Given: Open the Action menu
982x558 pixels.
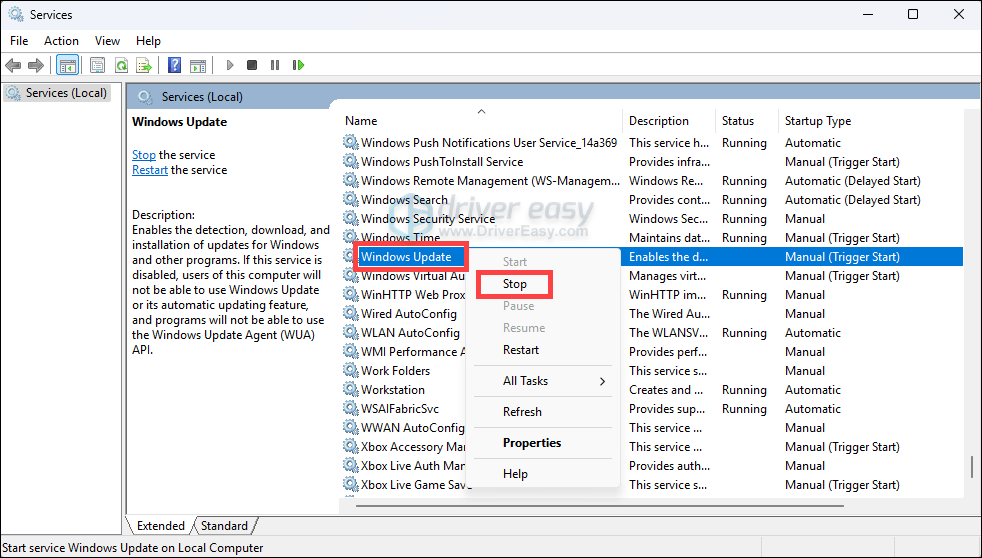Looking at the screenshot, I should coord(61,41).
